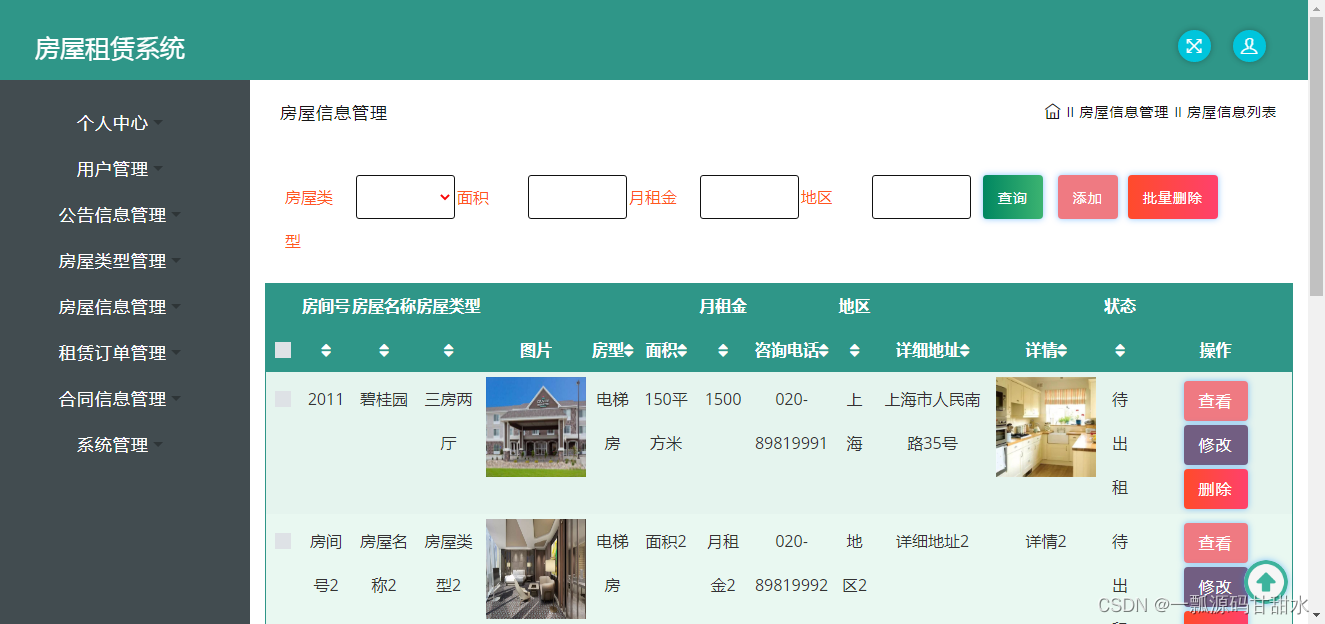Open the 房屋信息列表 breadcrumb link
Image resolution: width=1325 pixels, height=624 pixels.
1234,112
